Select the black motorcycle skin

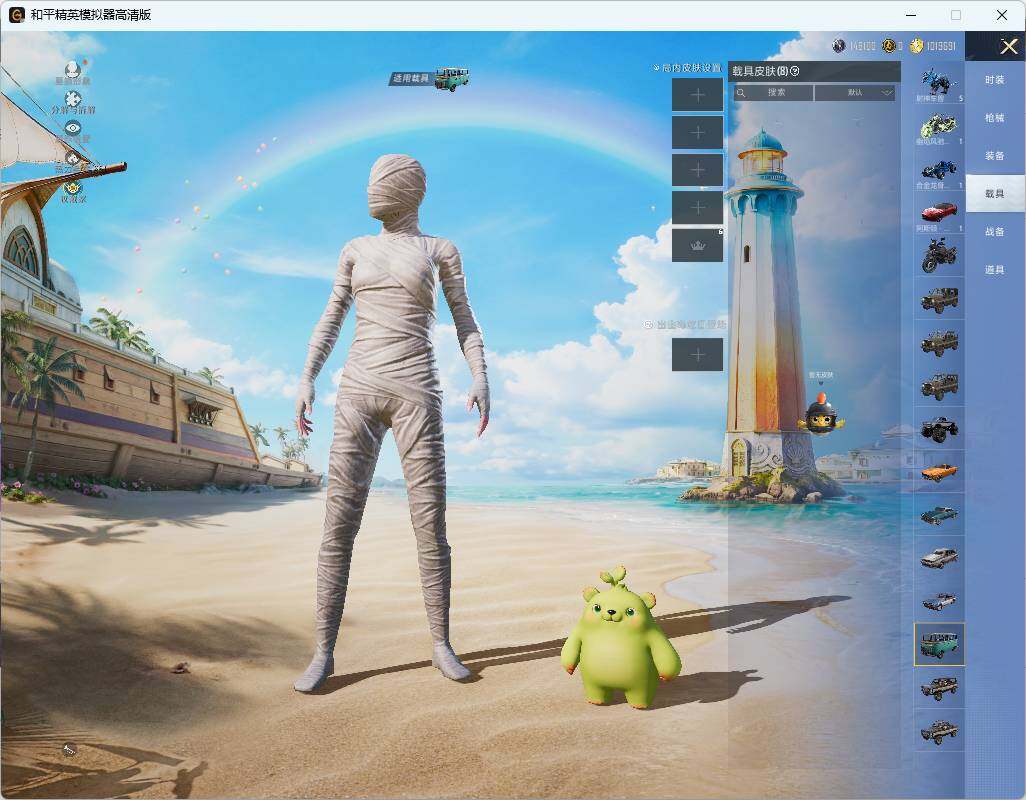939,255
